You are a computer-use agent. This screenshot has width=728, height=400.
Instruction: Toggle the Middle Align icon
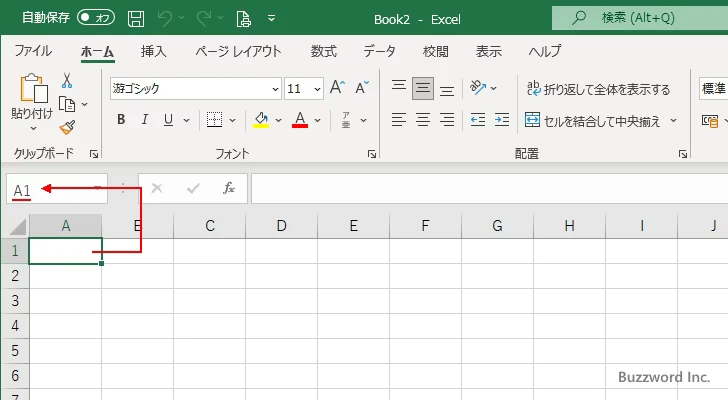click(x=422, y=88)
